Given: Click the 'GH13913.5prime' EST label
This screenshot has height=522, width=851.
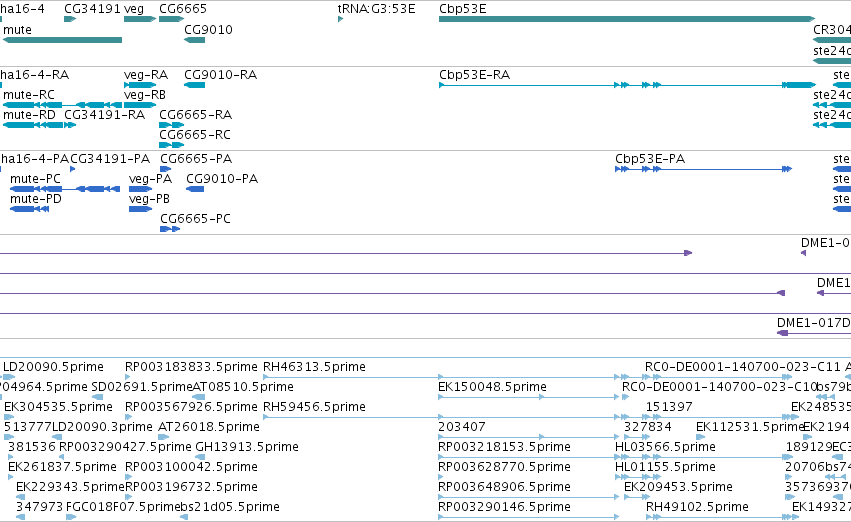Looking at the screenshot, I should click(247, 447).
